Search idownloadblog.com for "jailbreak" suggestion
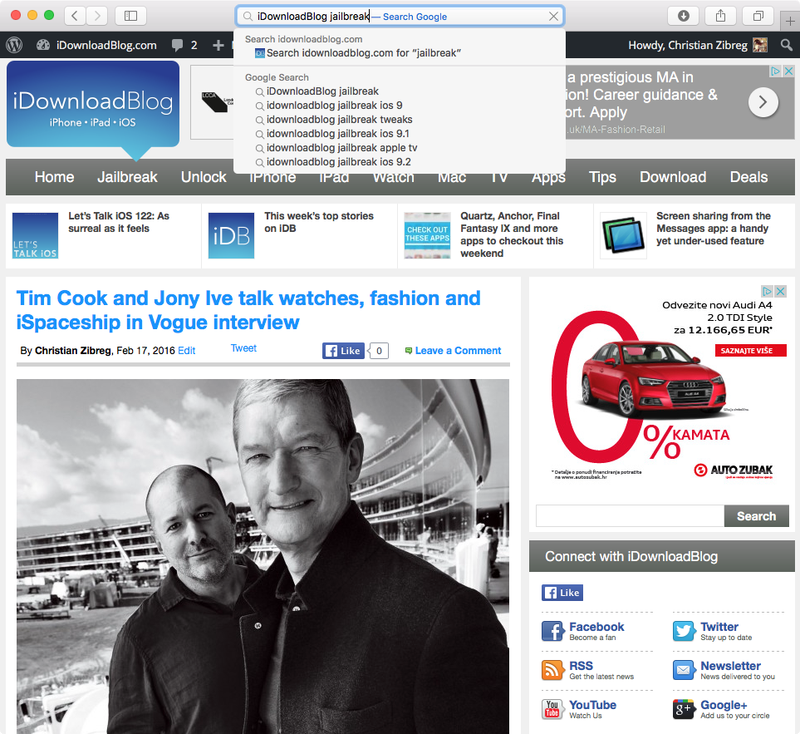The width and height of the screenshot is (800, 734). click(x=399, y=53)
